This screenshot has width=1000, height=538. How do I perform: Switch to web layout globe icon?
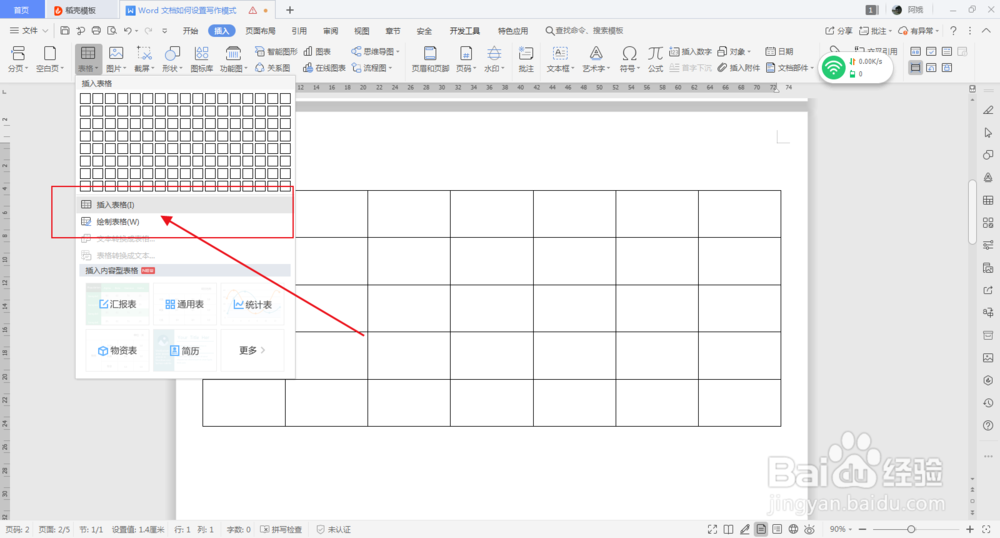pyautogui.click(x=793, y=529)
